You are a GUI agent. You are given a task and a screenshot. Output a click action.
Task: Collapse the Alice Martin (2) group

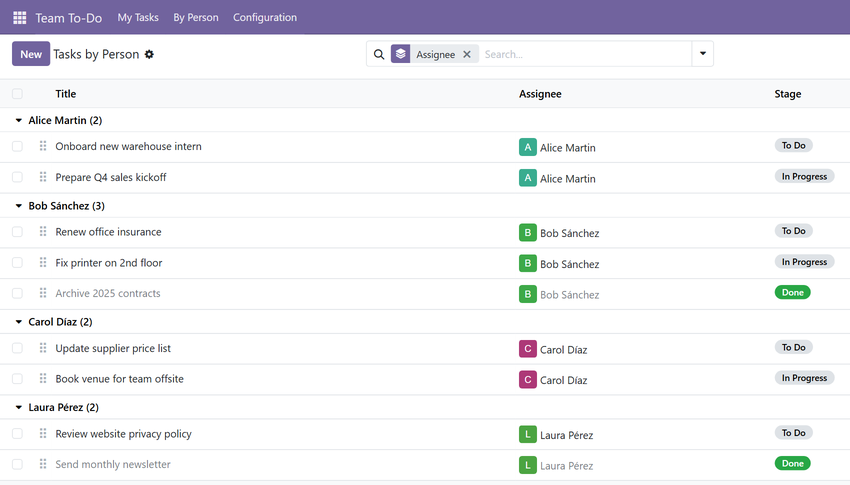(x=18, y=120)
